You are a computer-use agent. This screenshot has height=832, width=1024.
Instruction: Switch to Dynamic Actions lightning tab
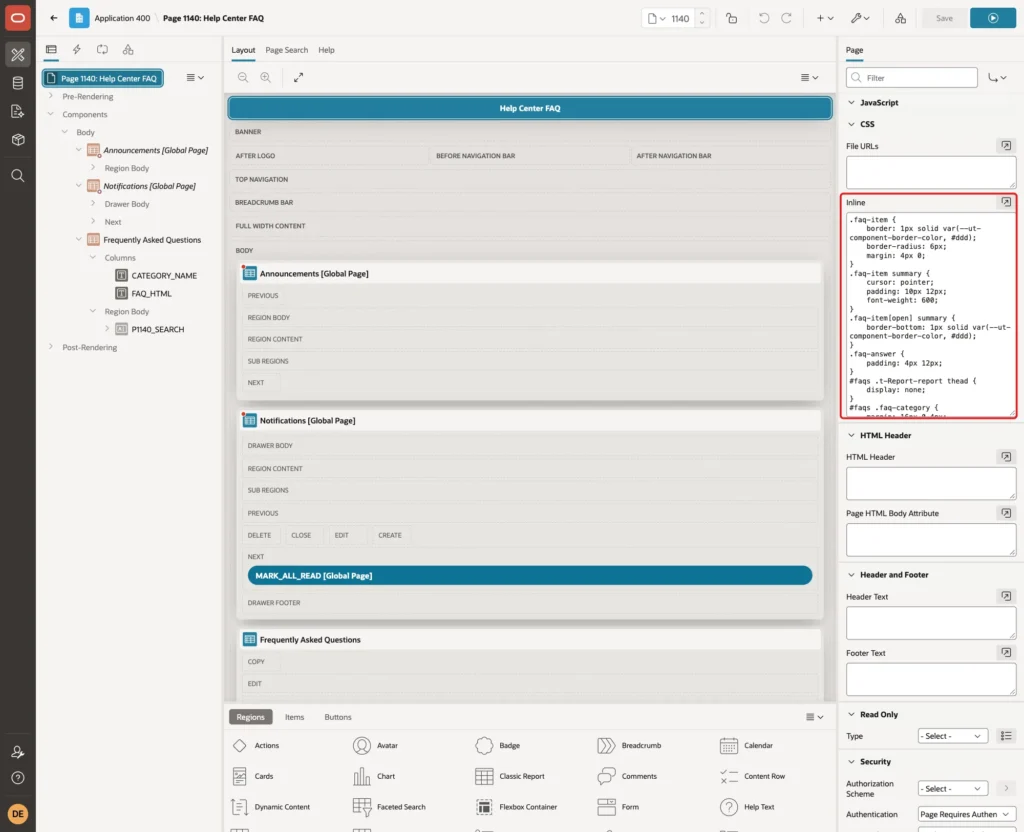tap(76, 50)
